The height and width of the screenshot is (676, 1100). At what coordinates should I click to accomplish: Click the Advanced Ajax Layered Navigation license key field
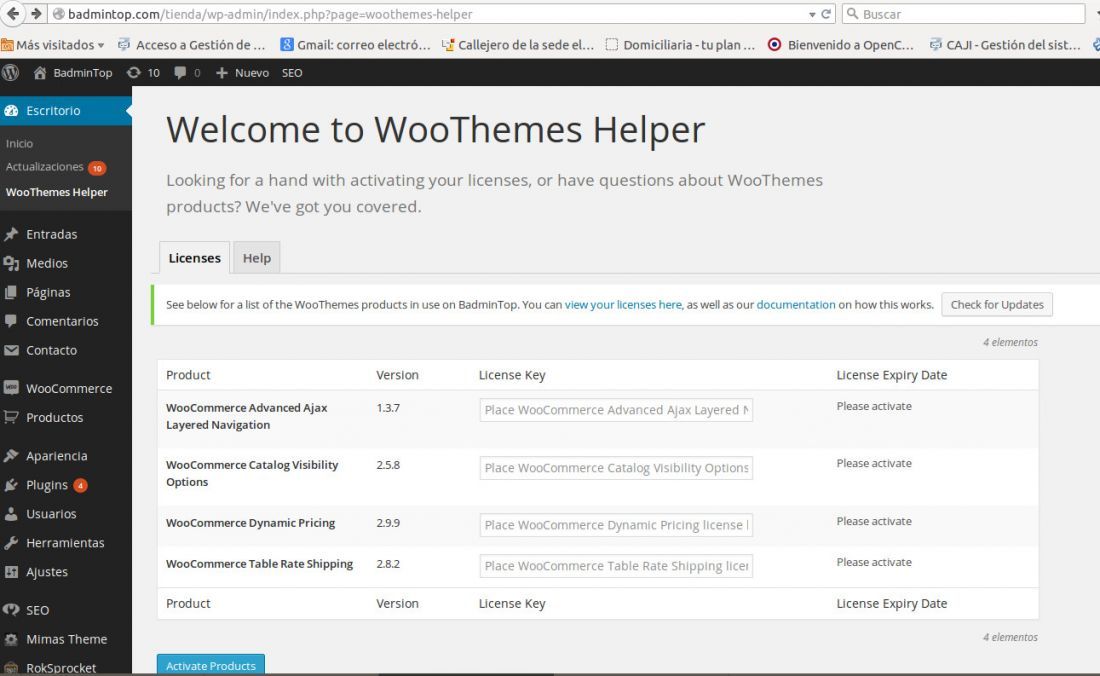click(616, 410)
